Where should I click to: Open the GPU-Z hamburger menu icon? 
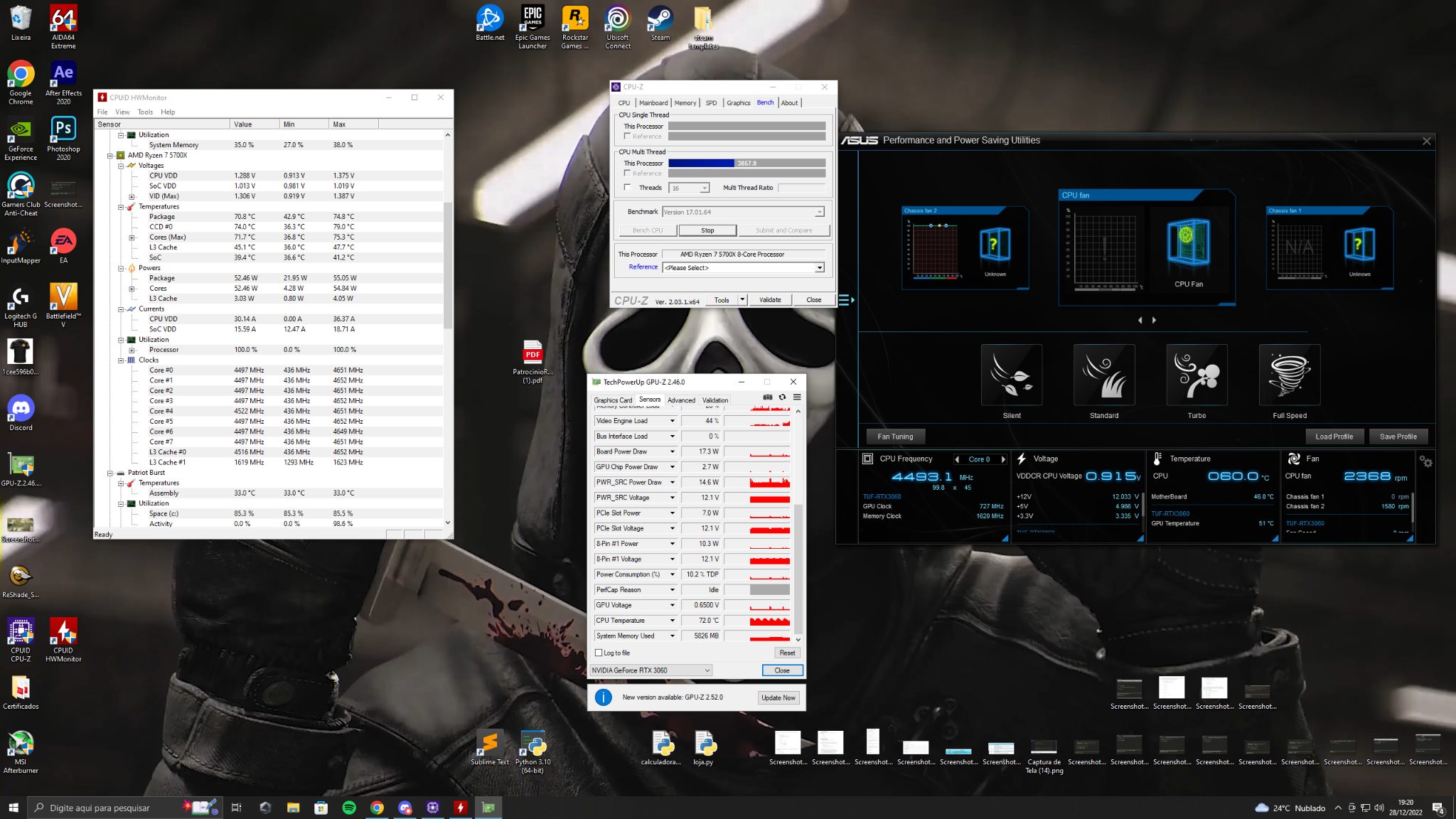pyautogui.click(x=797, y=397)
